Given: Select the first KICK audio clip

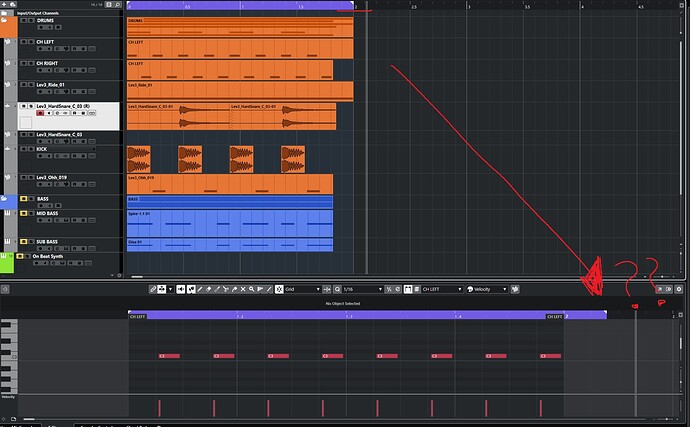Looking at the screenshot, I should (139, 159).
